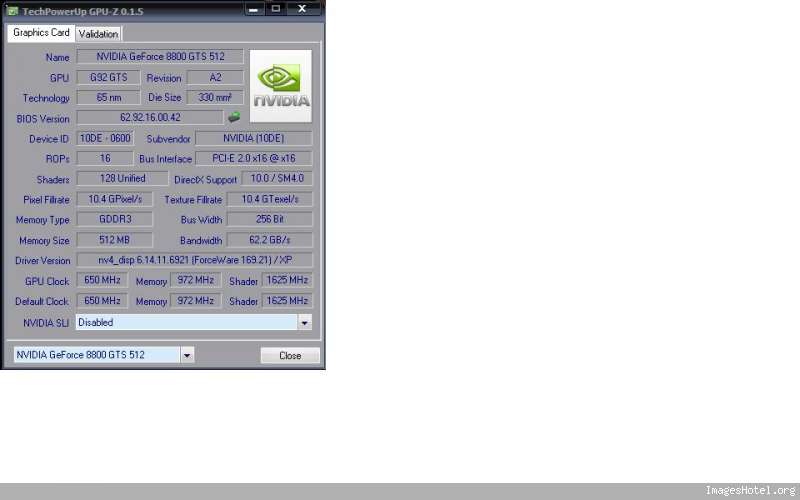800x500 pixels.
Task: Expand the NVIDIA SLI dropdown arrow
Action: (x=304, y=322)
